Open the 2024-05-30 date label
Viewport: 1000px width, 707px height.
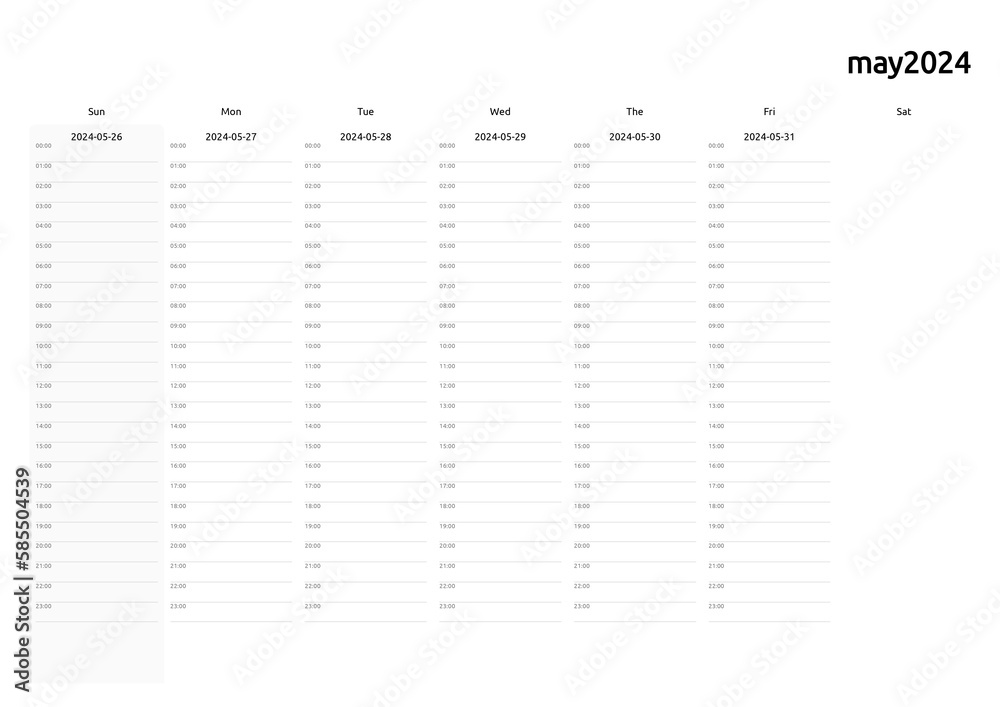635,136
